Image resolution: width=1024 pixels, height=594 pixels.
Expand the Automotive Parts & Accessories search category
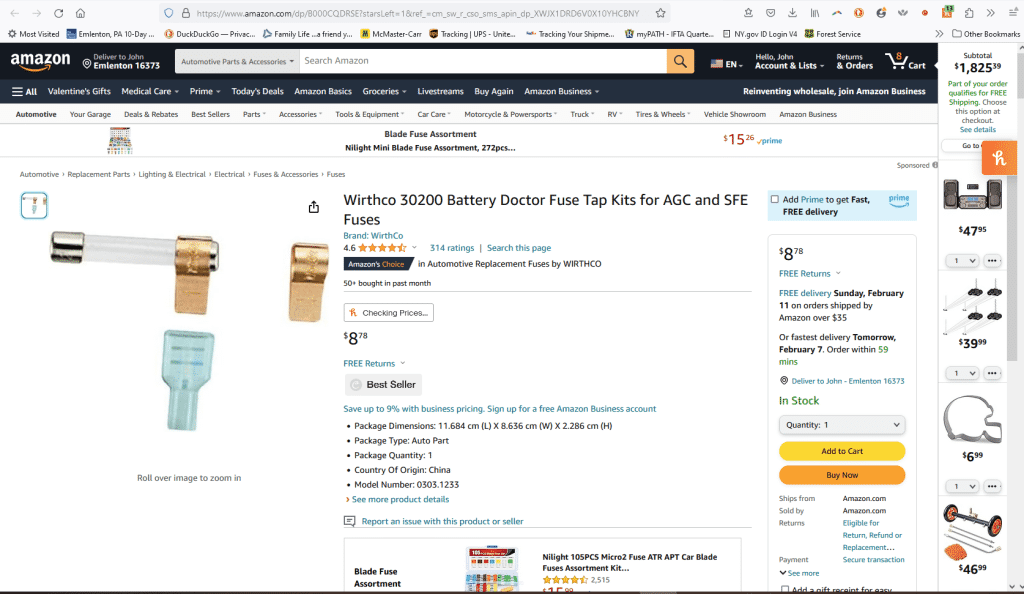[x=237, y=61]
